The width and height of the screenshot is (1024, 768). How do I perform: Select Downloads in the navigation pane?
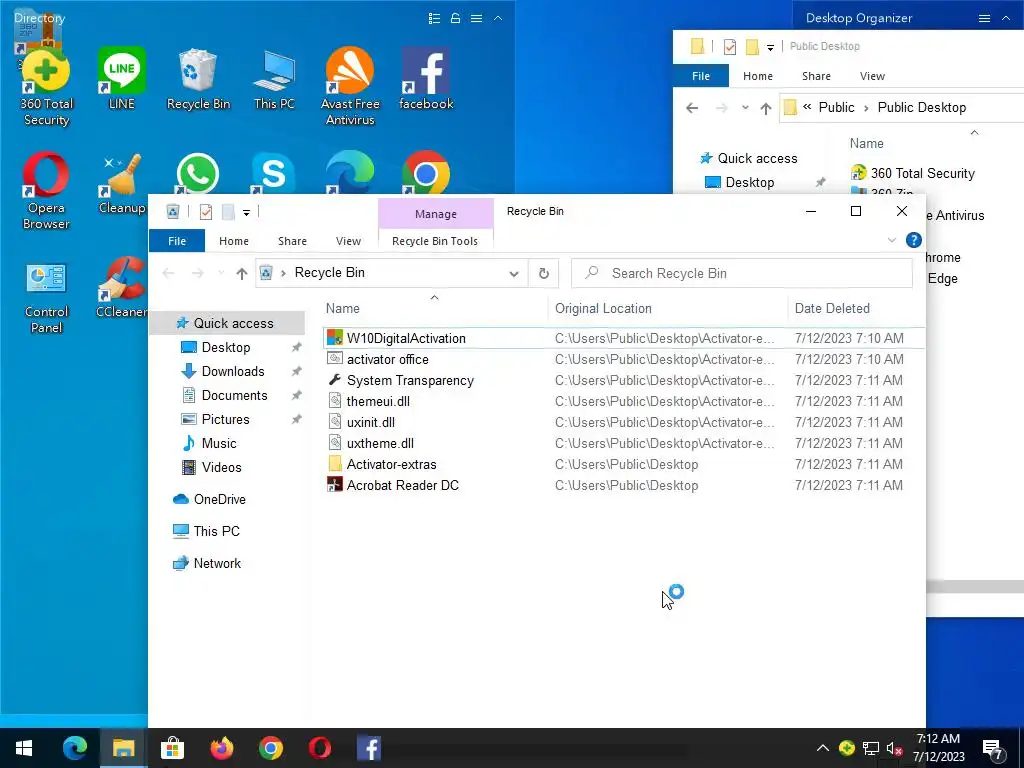pos(232,372)
